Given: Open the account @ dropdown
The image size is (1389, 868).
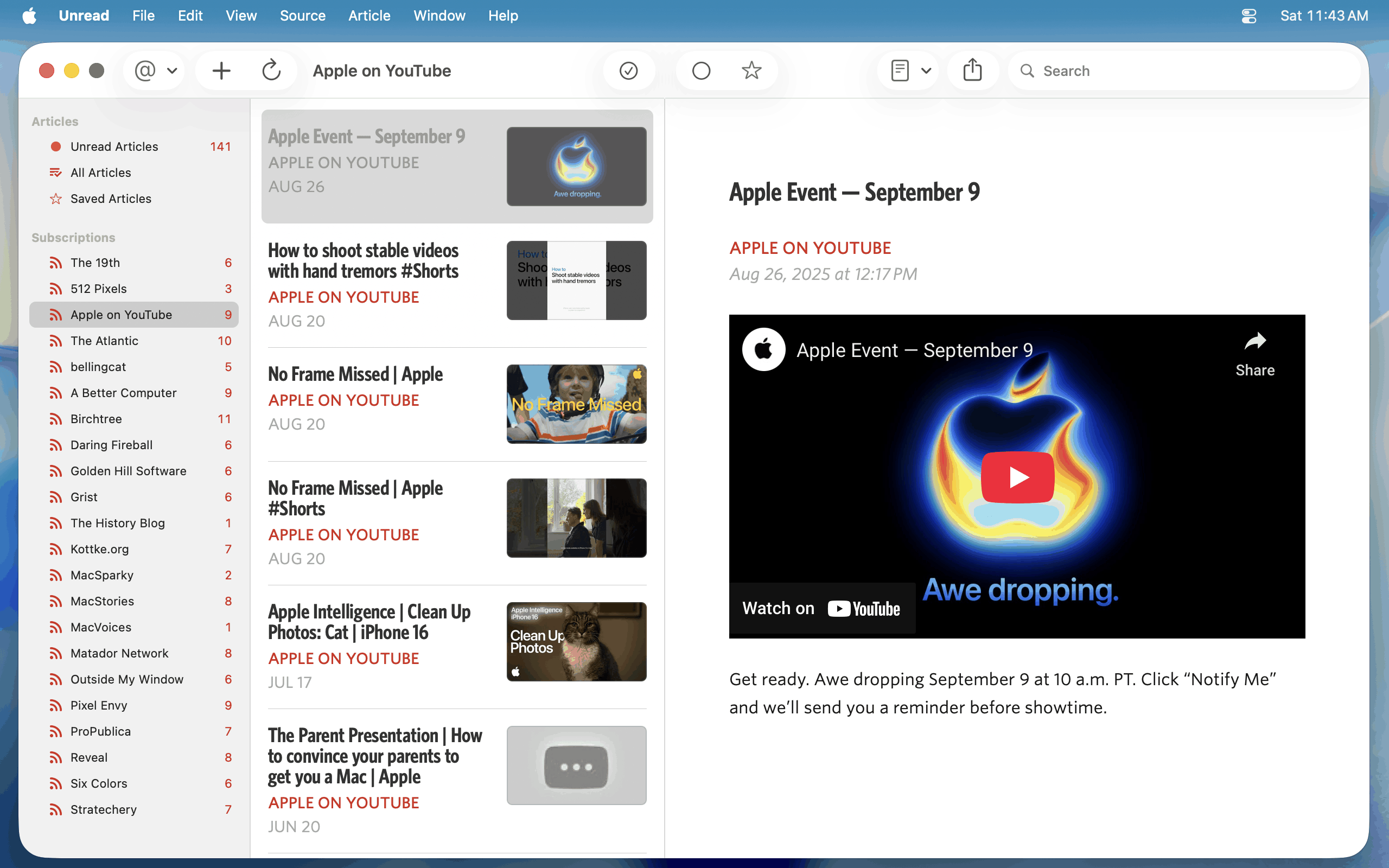Looking at the screenshot, I should coord(155,71).
